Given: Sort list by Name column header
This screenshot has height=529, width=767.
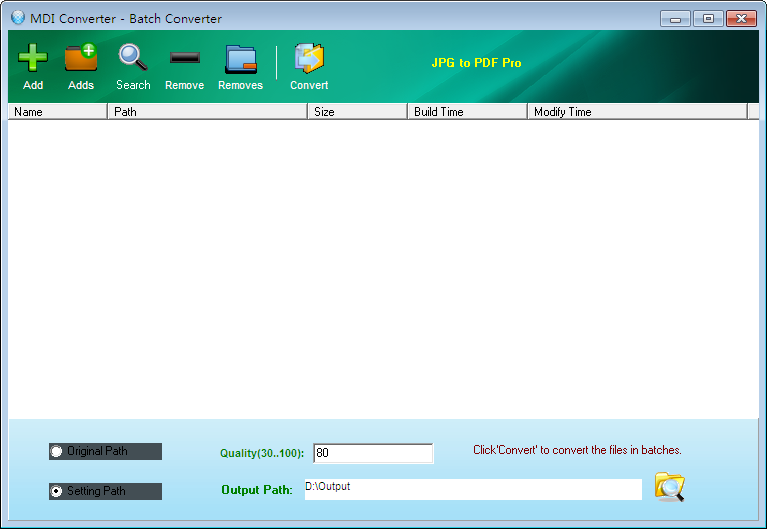Looking at the screenshot, I should [x=58, y=112].
